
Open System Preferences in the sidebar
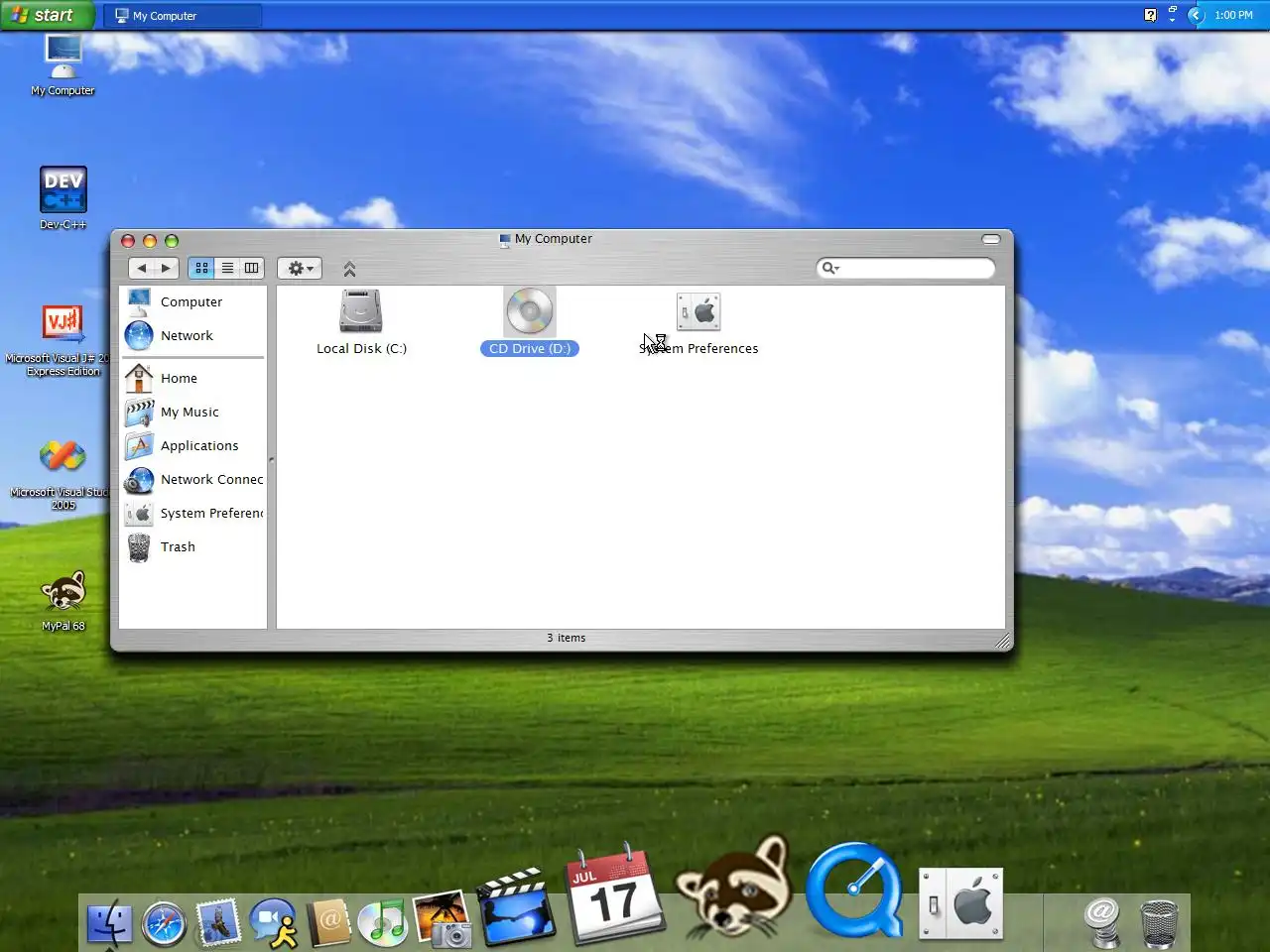pyautogui.click(x=193, y=513)
